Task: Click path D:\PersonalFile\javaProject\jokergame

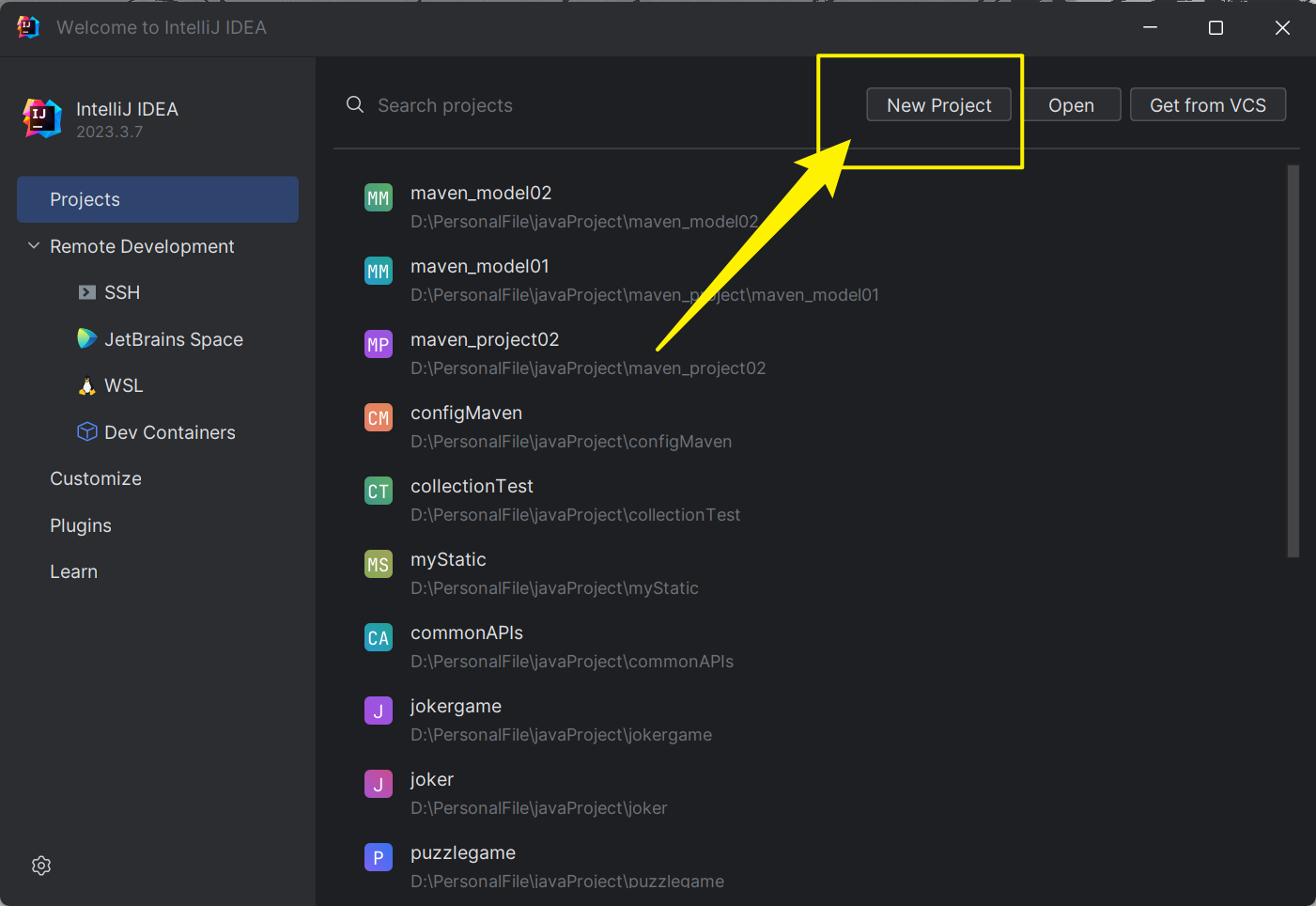Action: click(x=561, y=735)
